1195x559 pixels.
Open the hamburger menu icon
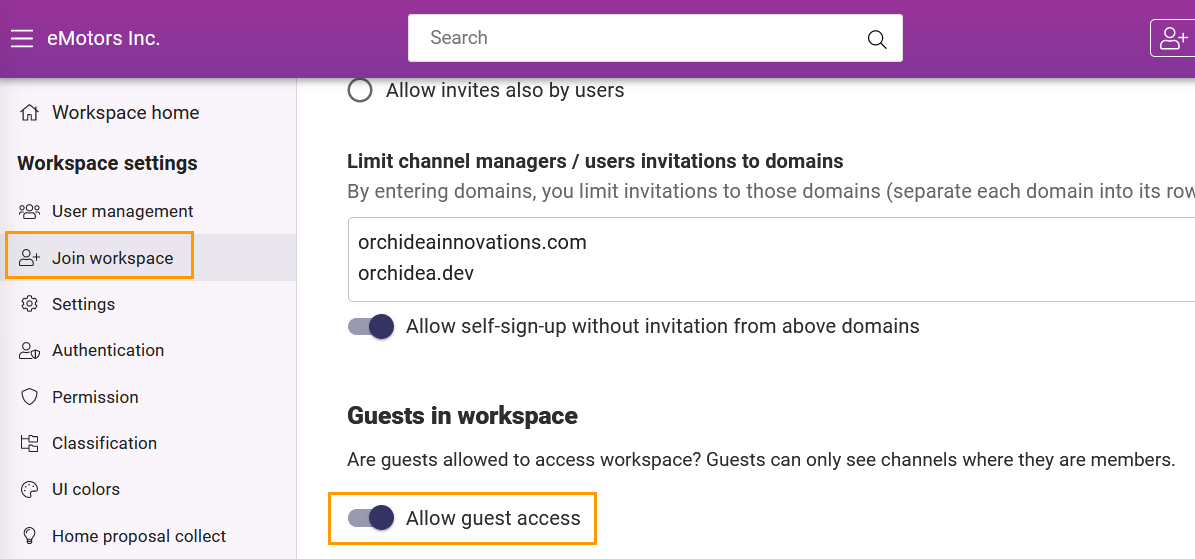(x=22, y=38)
